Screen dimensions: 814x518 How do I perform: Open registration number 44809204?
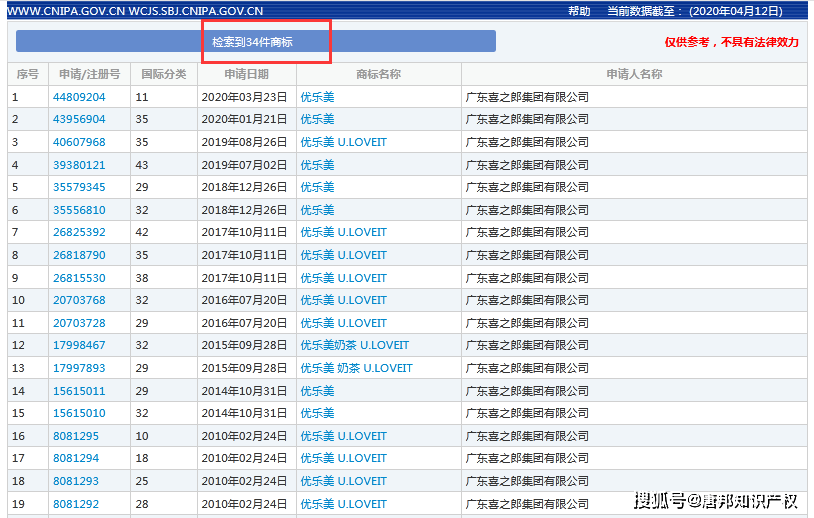pos(79,97)
